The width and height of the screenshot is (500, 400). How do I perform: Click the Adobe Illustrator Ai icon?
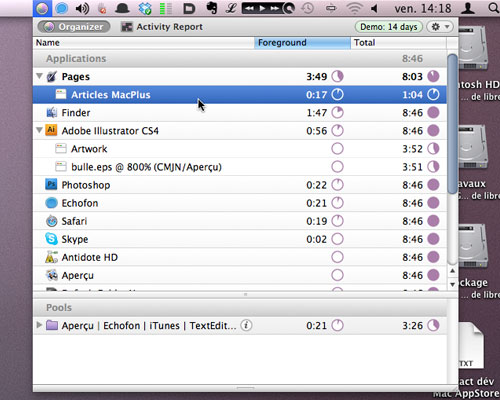(x=51, y=130)
